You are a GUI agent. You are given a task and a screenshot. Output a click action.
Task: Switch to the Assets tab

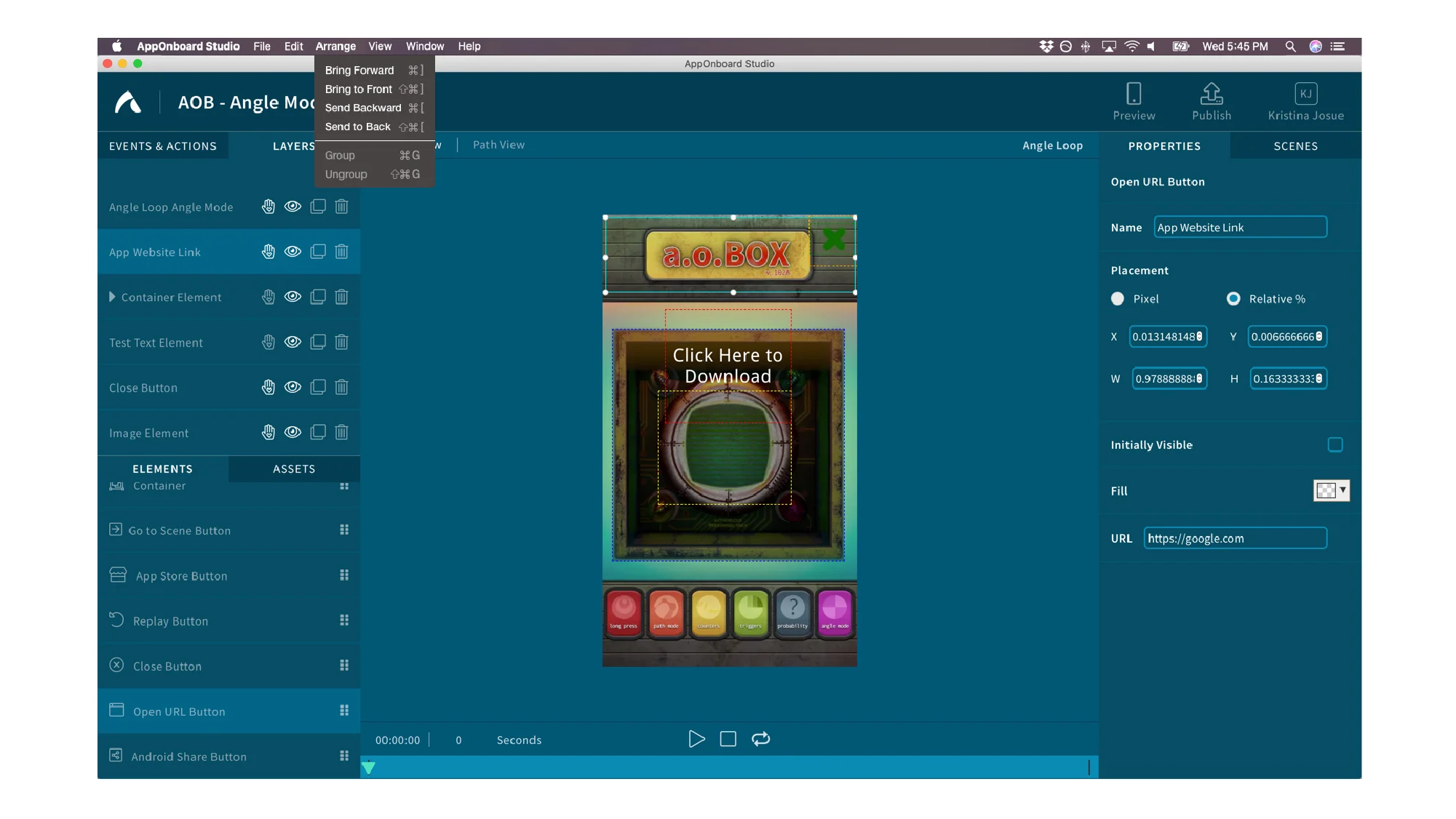tap(294, 469)
